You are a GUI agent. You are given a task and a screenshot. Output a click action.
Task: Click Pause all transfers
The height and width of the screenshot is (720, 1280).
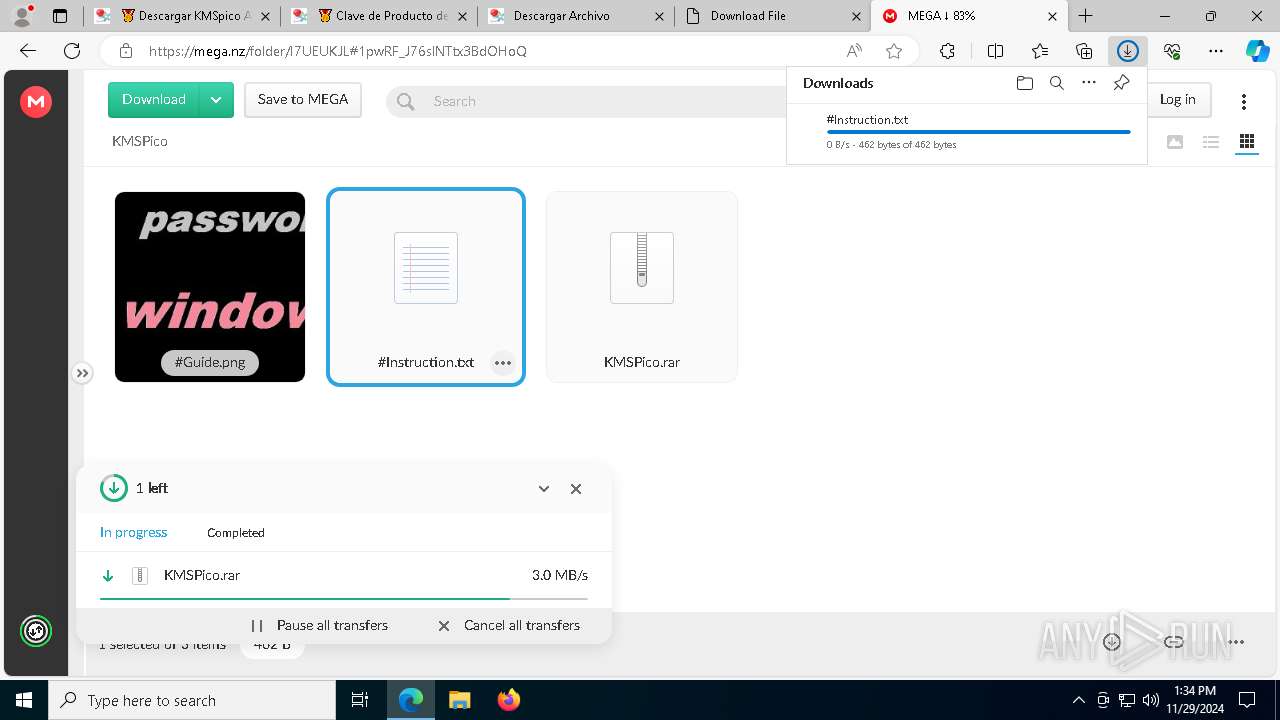[x=320, y=625]
